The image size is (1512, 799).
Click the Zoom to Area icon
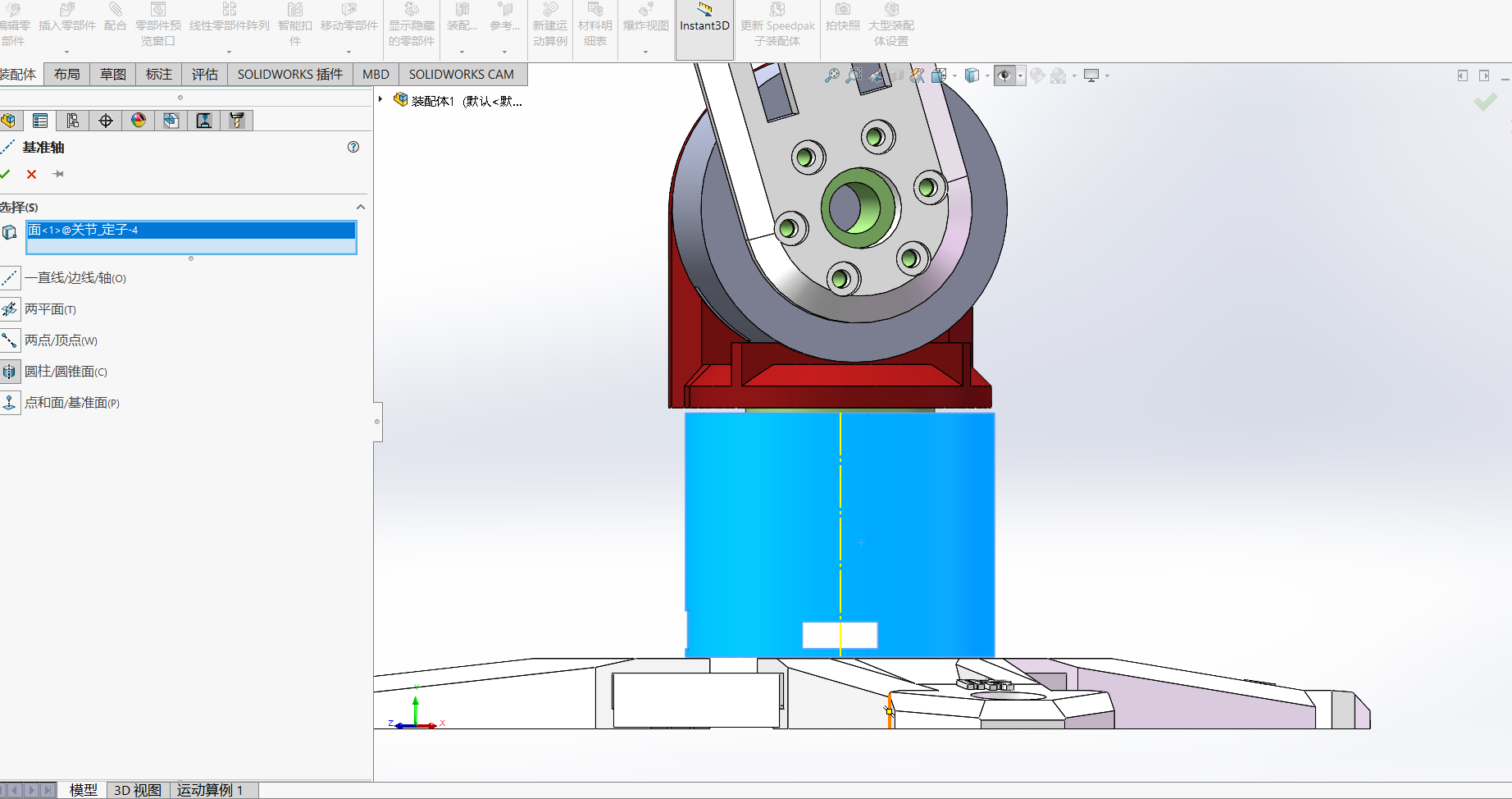click(x=854, y=75)
